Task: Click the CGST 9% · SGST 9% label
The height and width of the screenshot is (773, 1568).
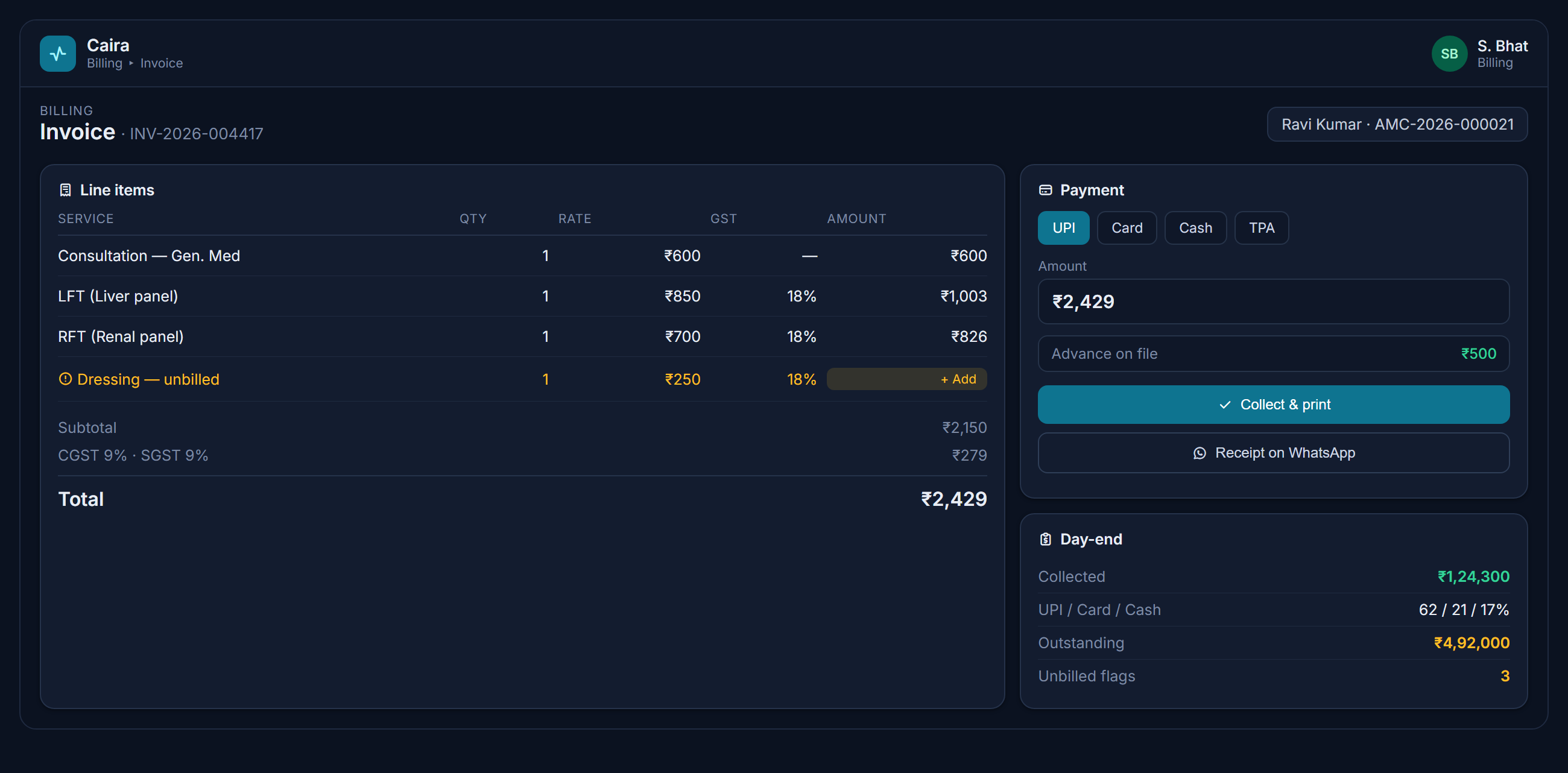Action: pyautogui.click(x=133, y=455)
